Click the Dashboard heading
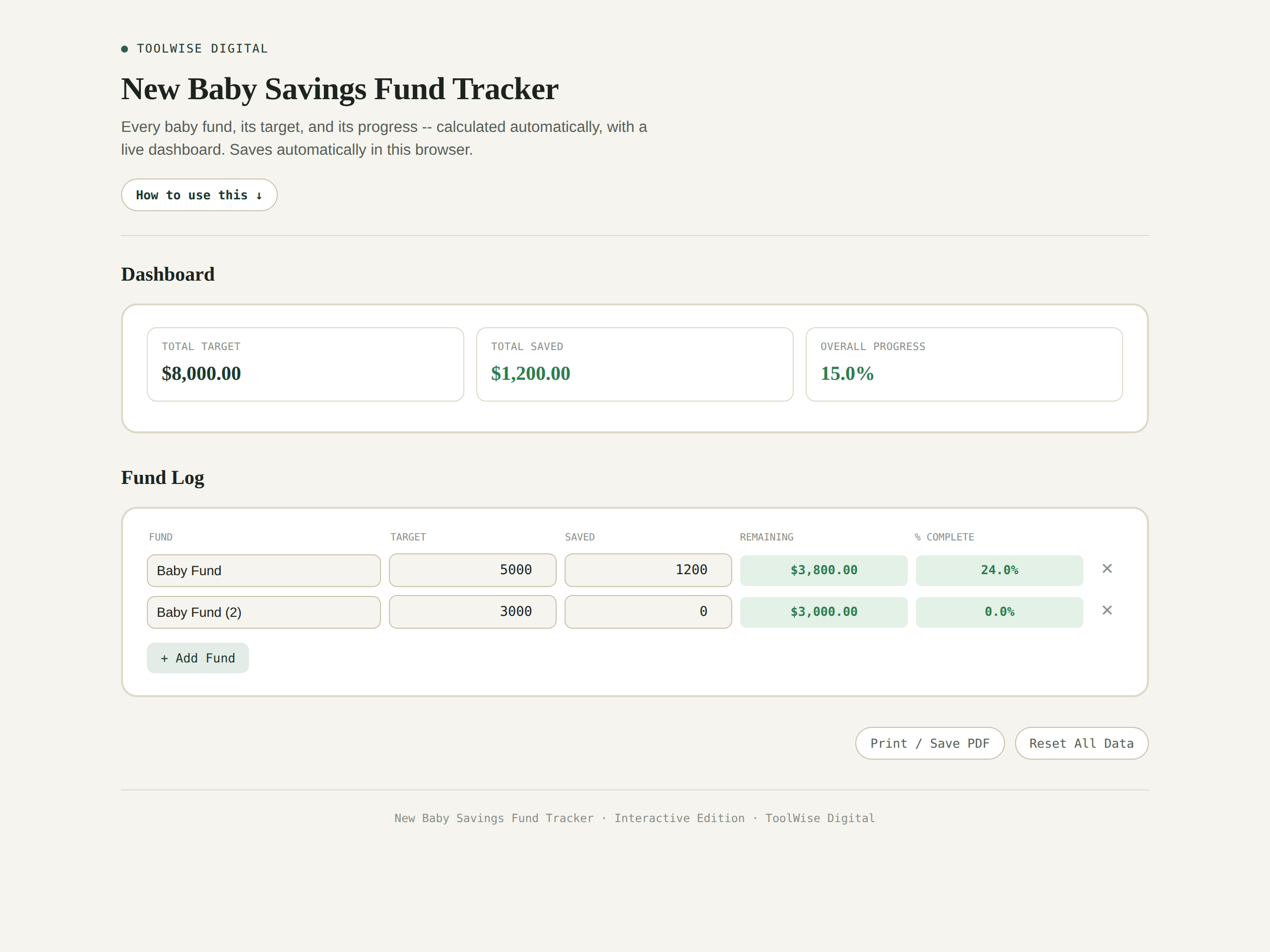Viewport: 1270px width, 952px height. pos(168,274)
